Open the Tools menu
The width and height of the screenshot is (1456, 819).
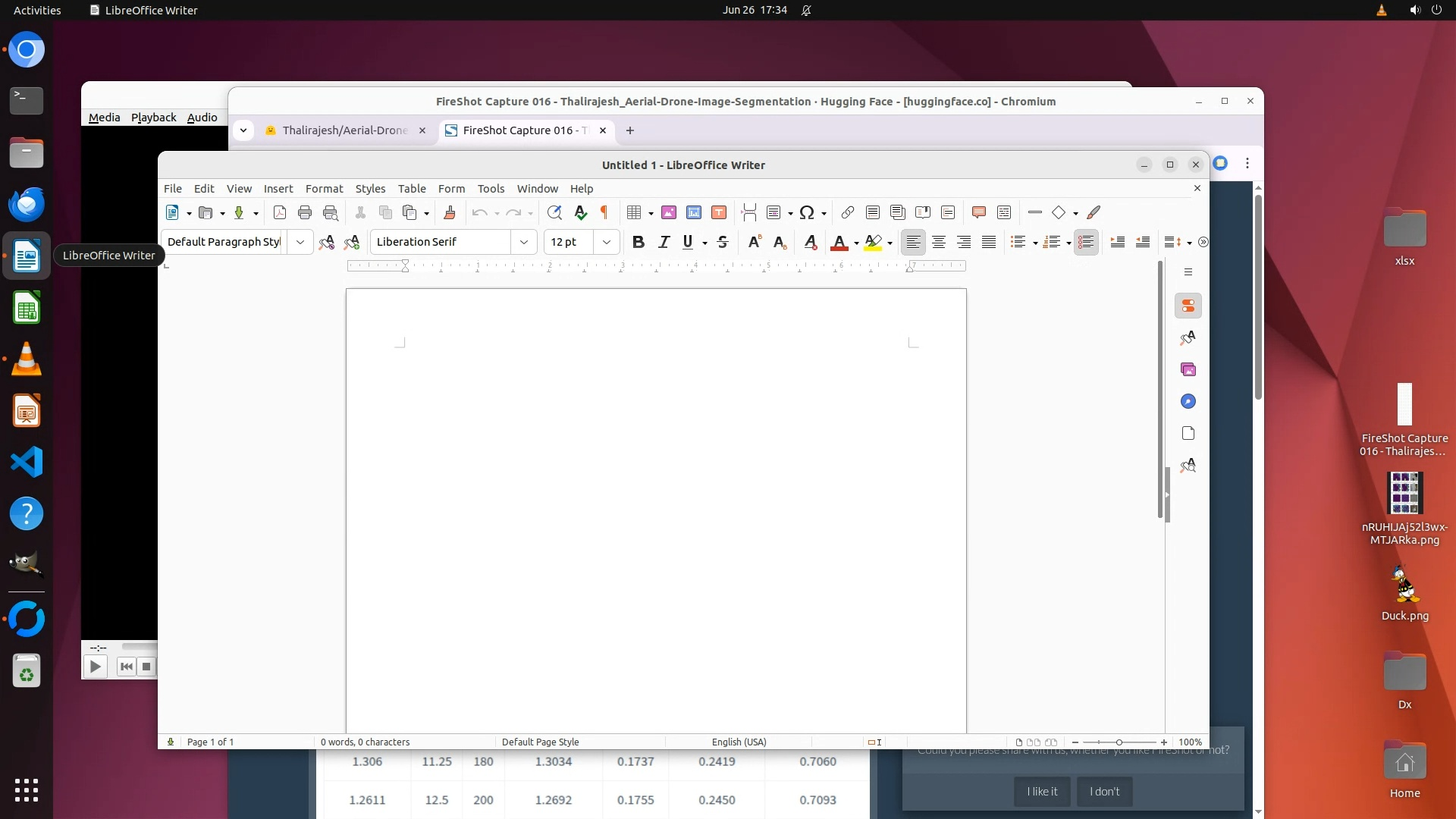tap(491, 189)
